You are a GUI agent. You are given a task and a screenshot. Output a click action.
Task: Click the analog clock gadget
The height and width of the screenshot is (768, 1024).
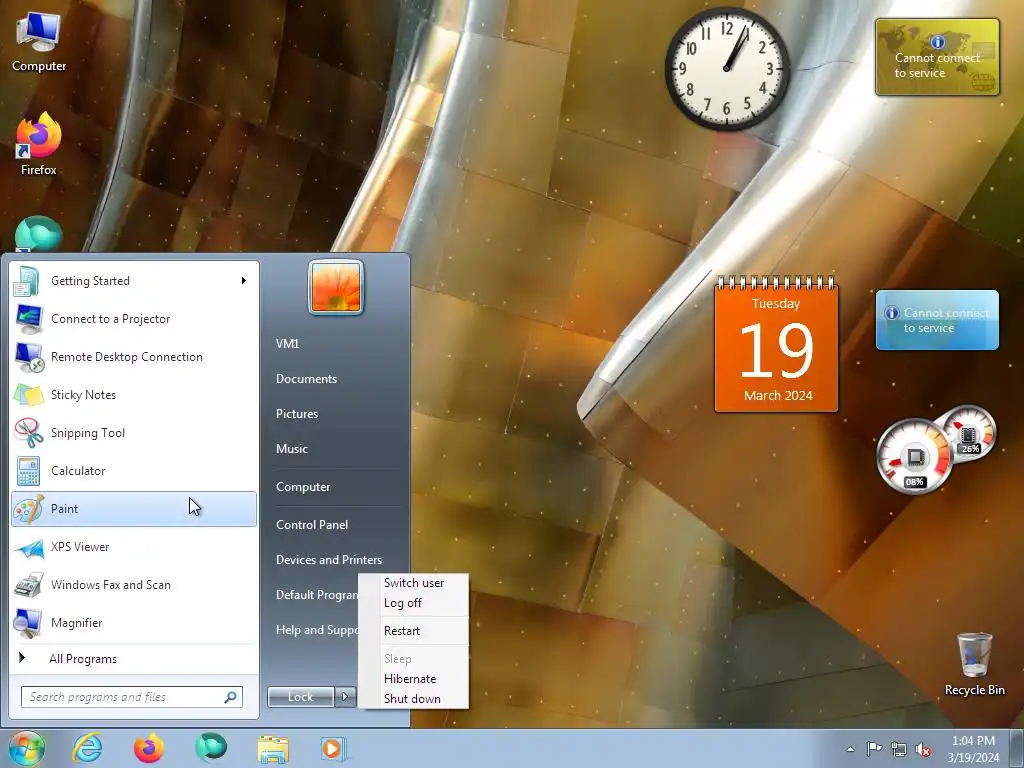point(727,69)
